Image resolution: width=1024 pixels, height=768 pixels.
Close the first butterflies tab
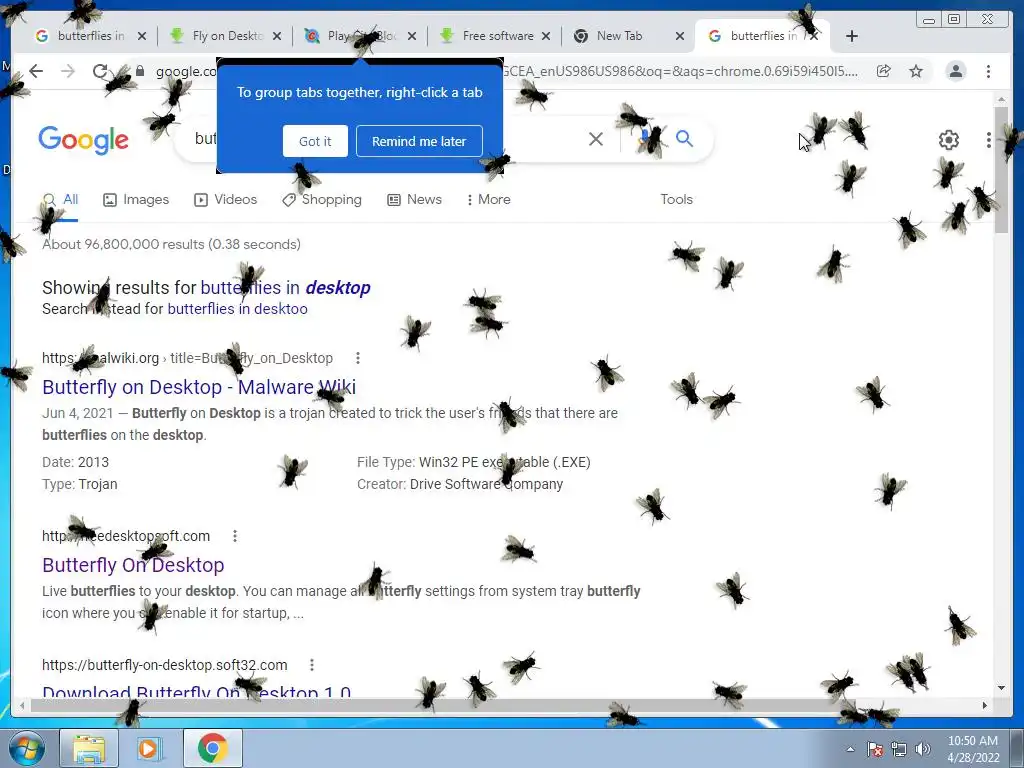click(142, 36)
